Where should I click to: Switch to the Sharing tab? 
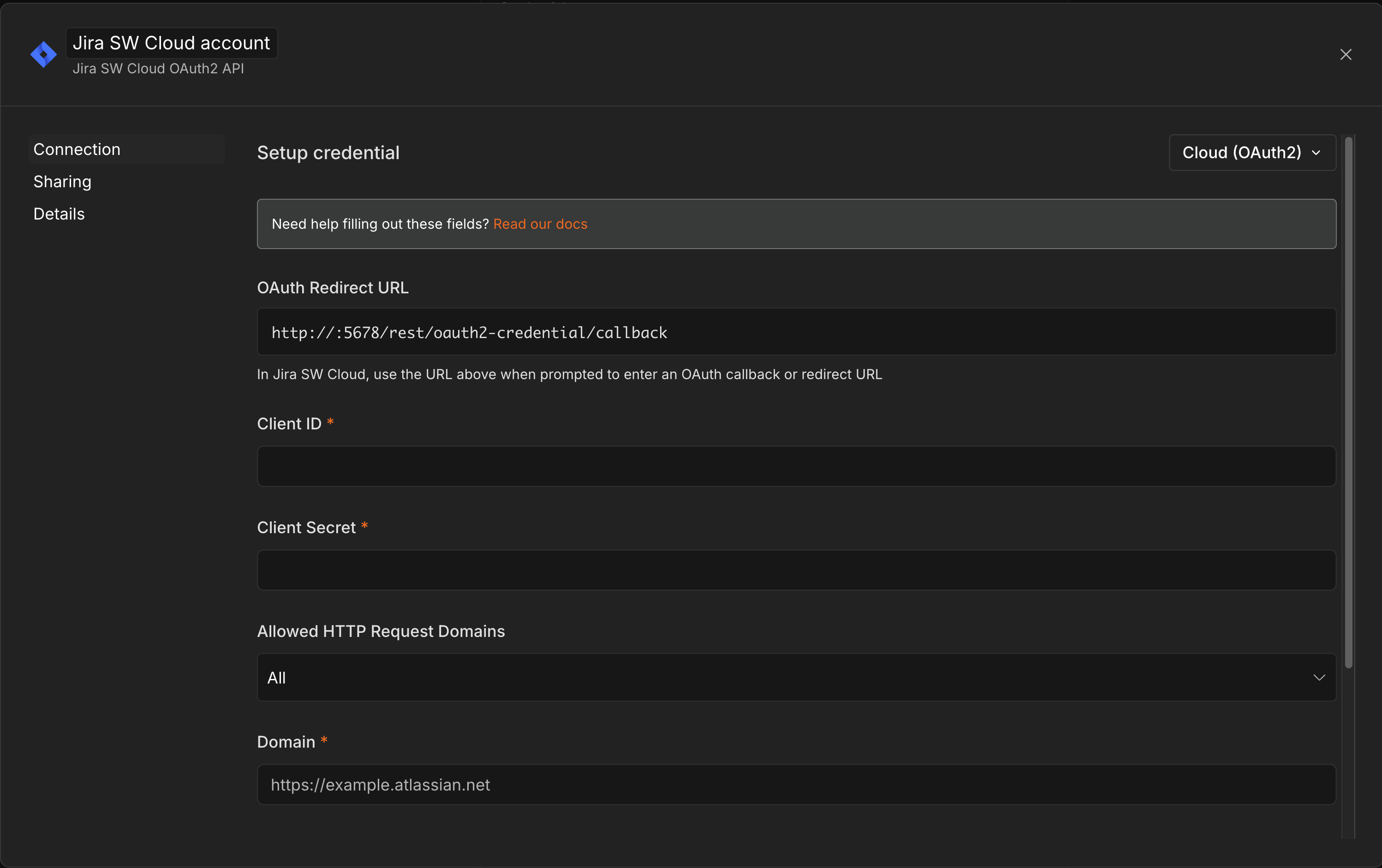63,181
